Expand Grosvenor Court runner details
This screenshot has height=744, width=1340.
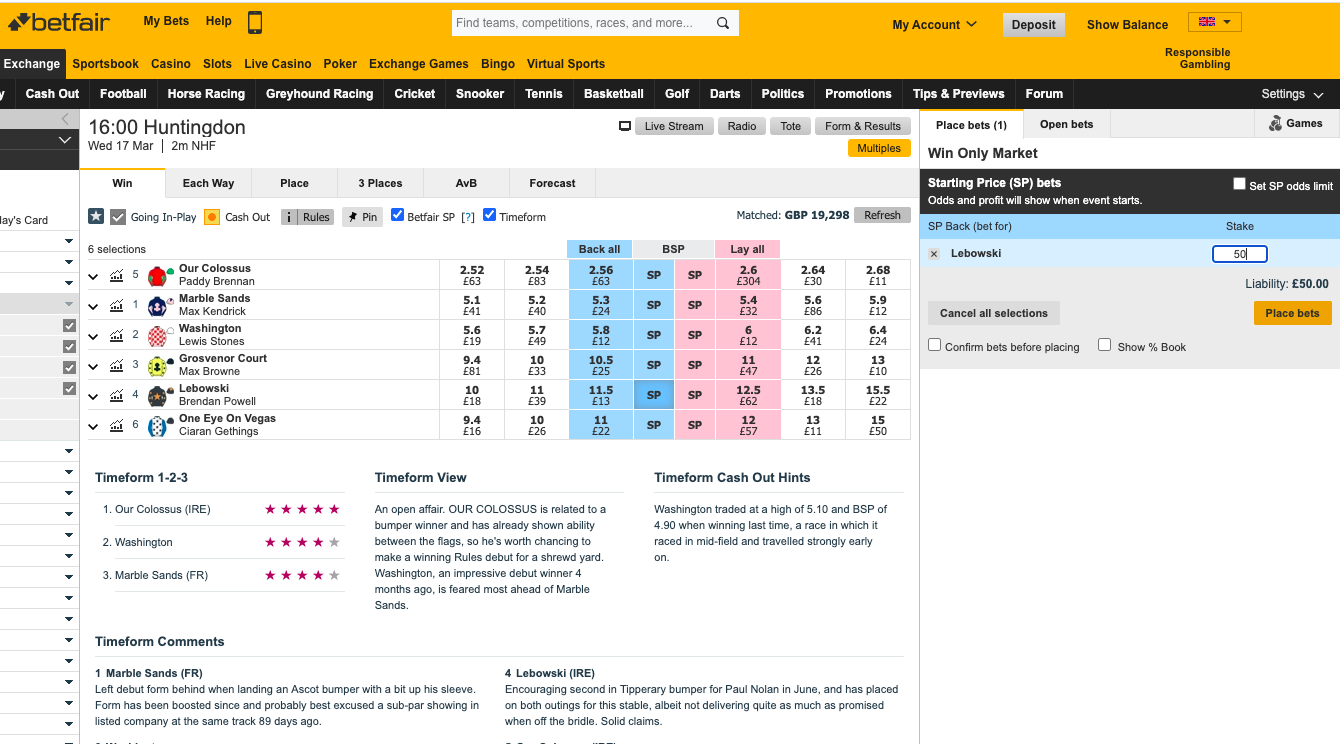[x=94, y=366]
